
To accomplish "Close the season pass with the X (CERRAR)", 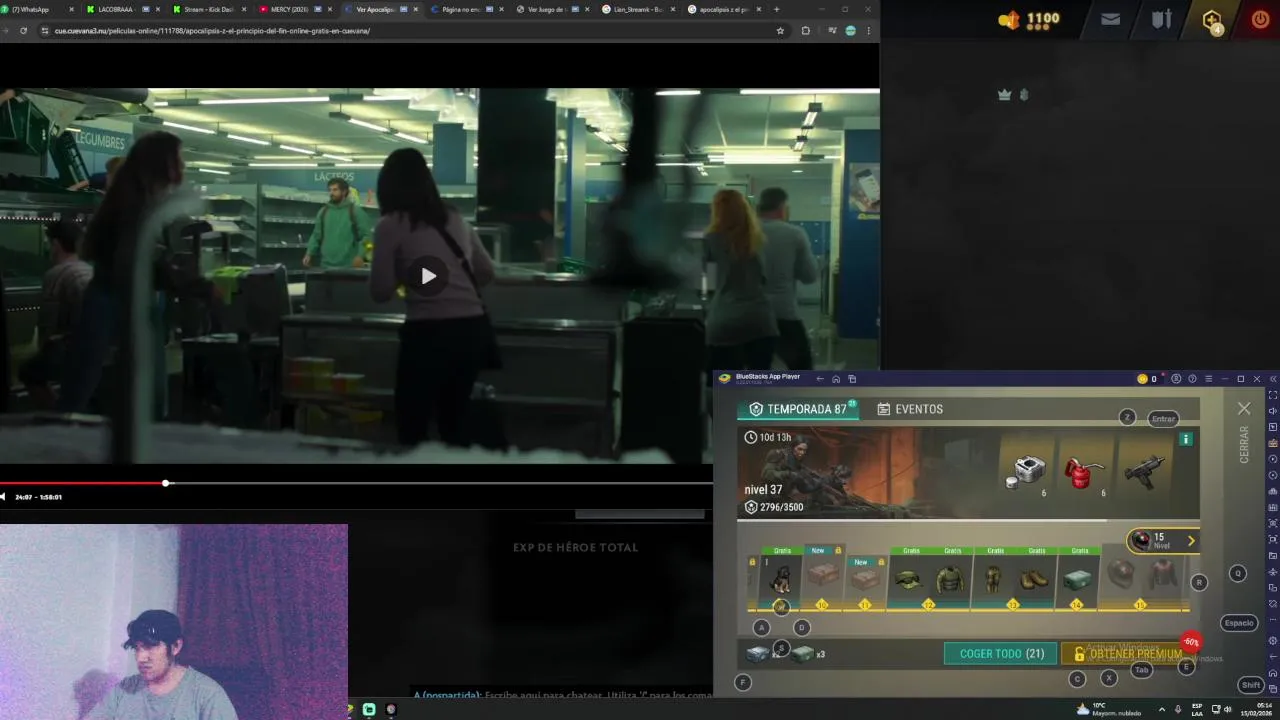I will [x=1244, y=409].
